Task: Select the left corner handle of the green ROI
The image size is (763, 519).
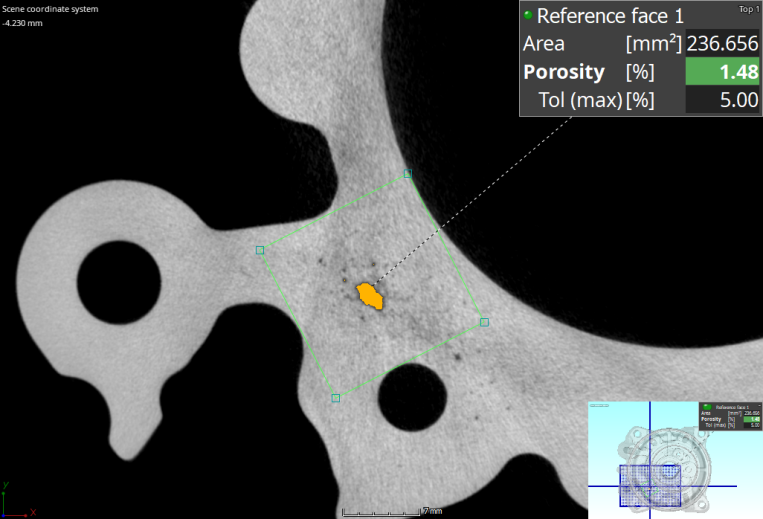Action: pos(260,250)
